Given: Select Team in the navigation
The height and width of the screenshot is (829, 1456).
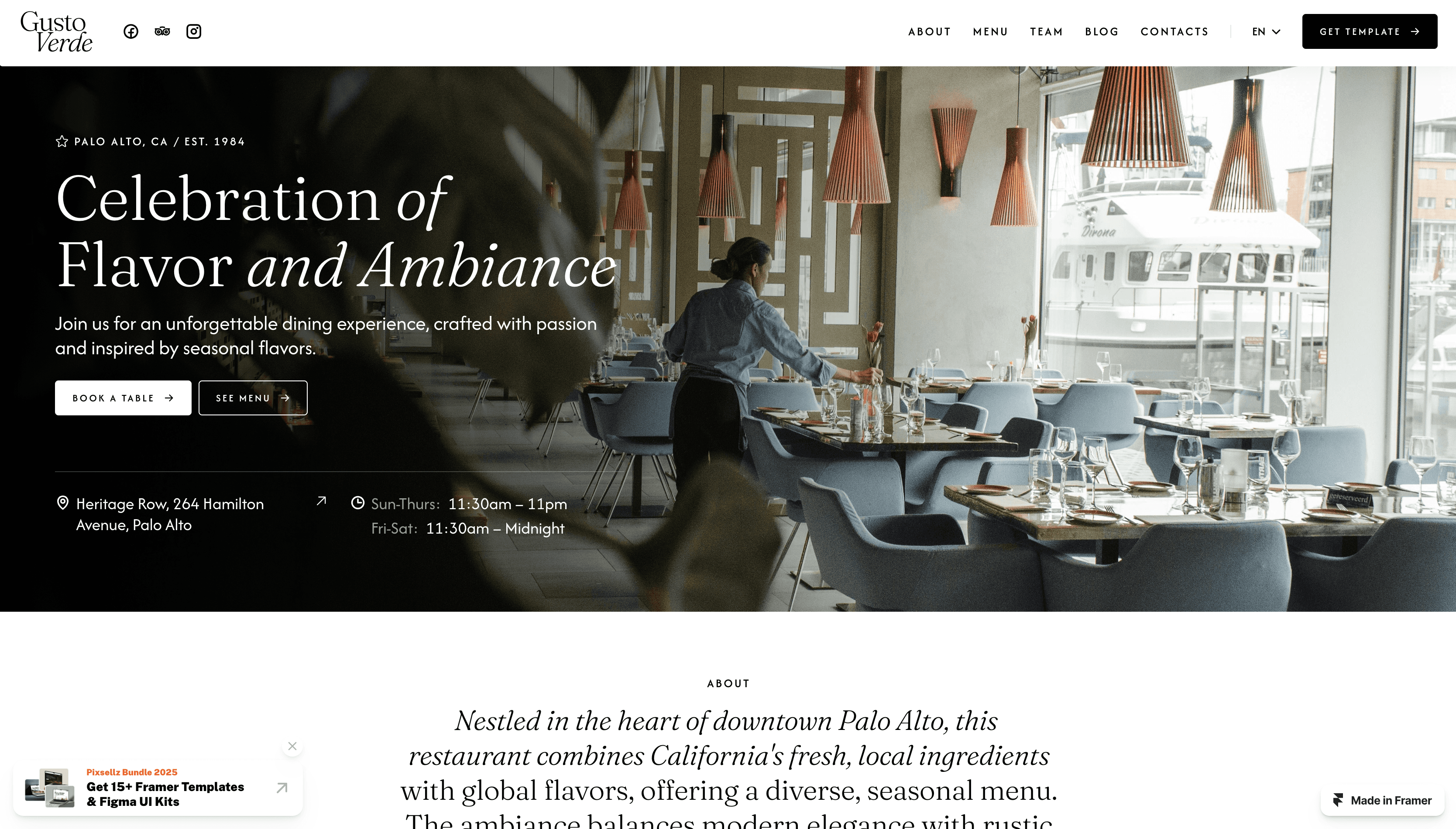Looking at the screenshot, I should pyautogui.click(x=1047, y=32).
